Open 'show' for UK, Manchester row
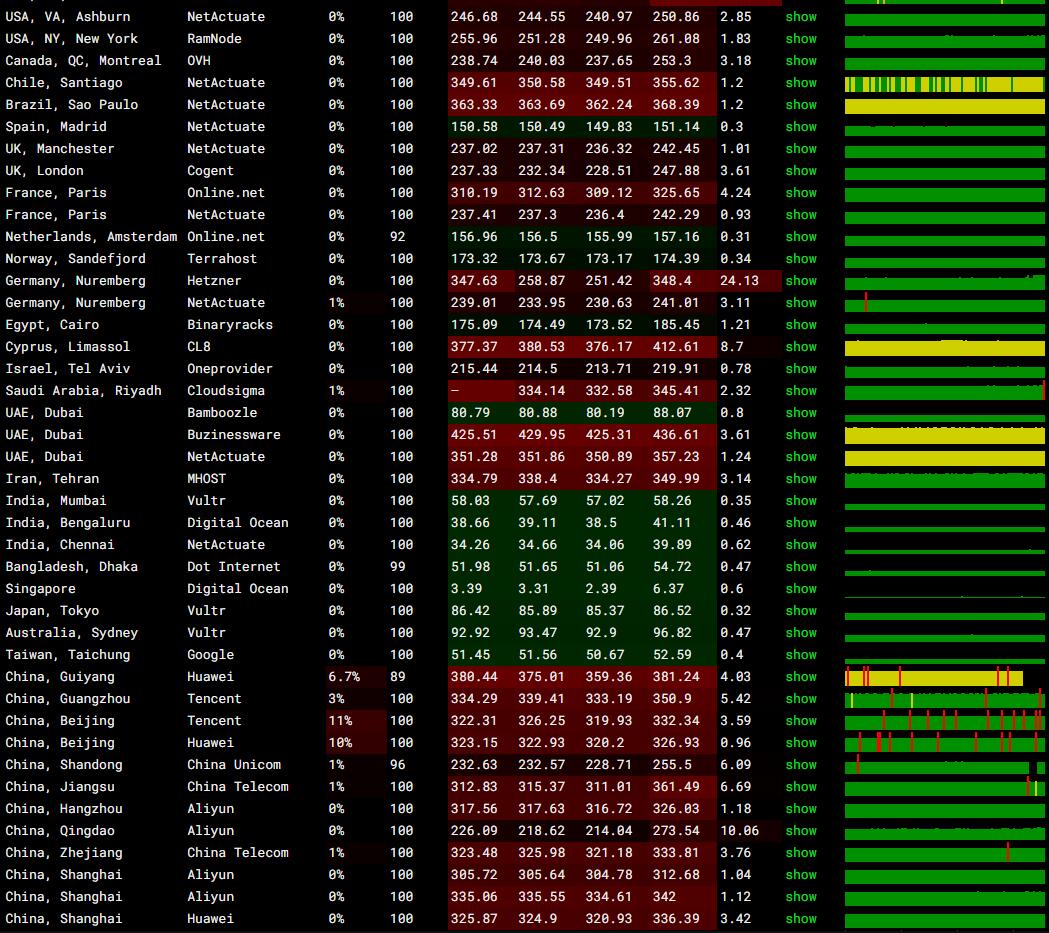 (801, 148)
